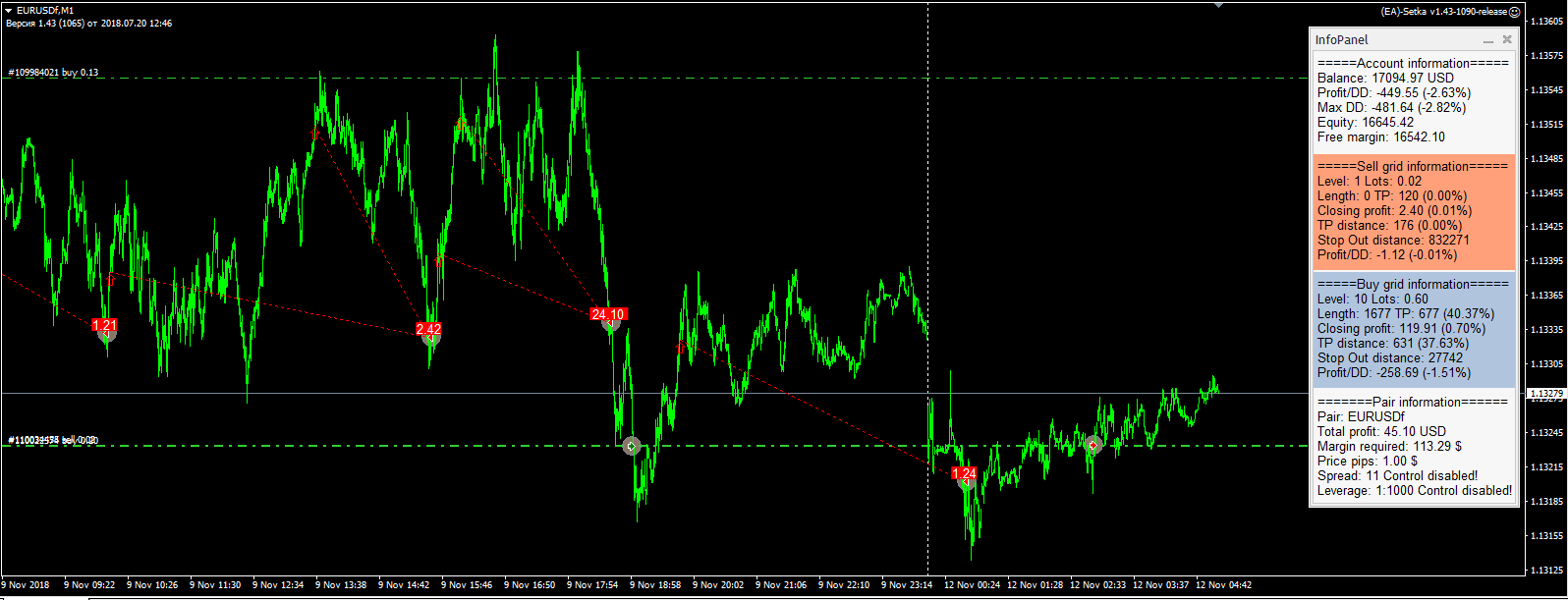Click the Max DD: -481.64 line
Screen dimensions: 1568x600
coord(1391,107)
